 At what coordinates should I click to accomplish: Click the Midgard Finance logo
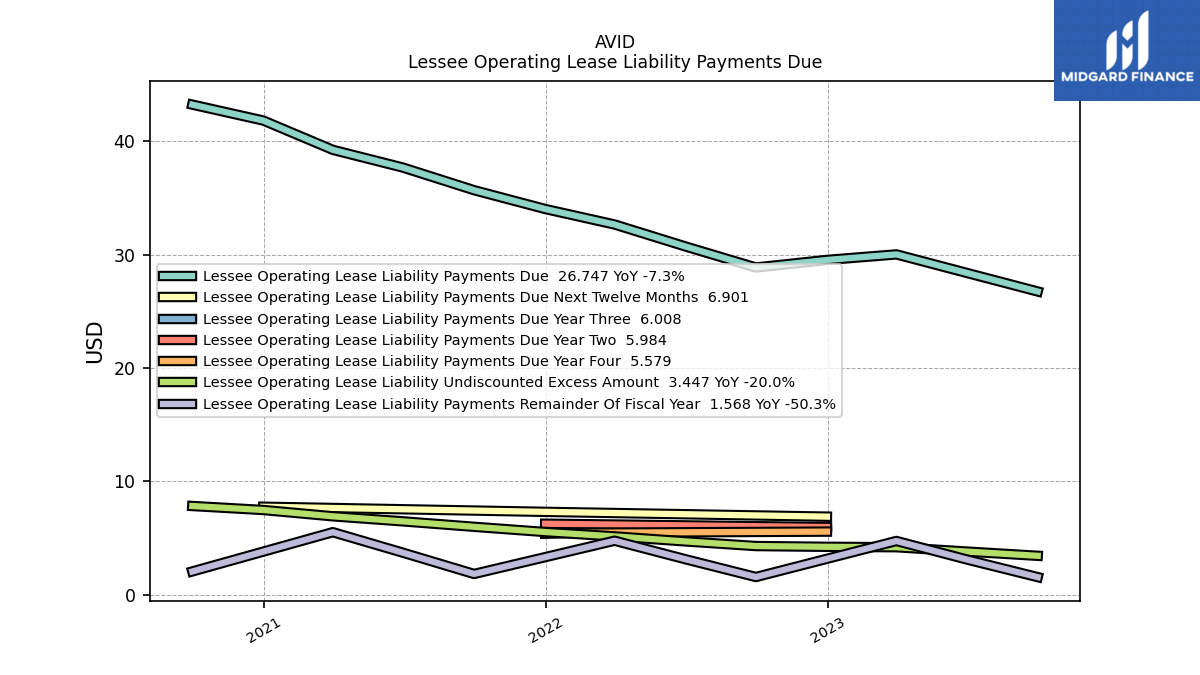(x=1127, y=50)
